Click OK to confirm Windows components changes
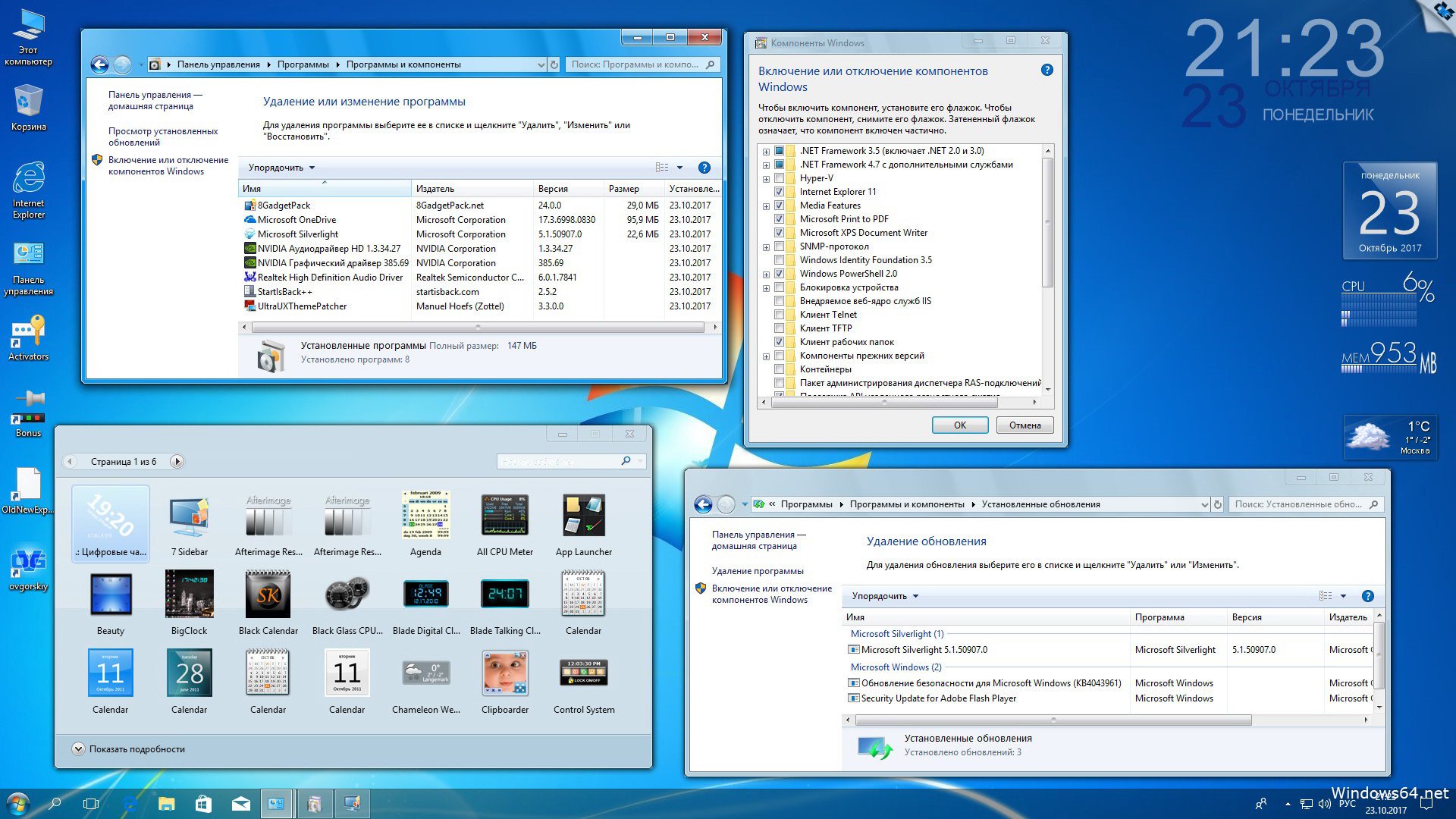This screenshot has width=1456, height=819. 958,425
